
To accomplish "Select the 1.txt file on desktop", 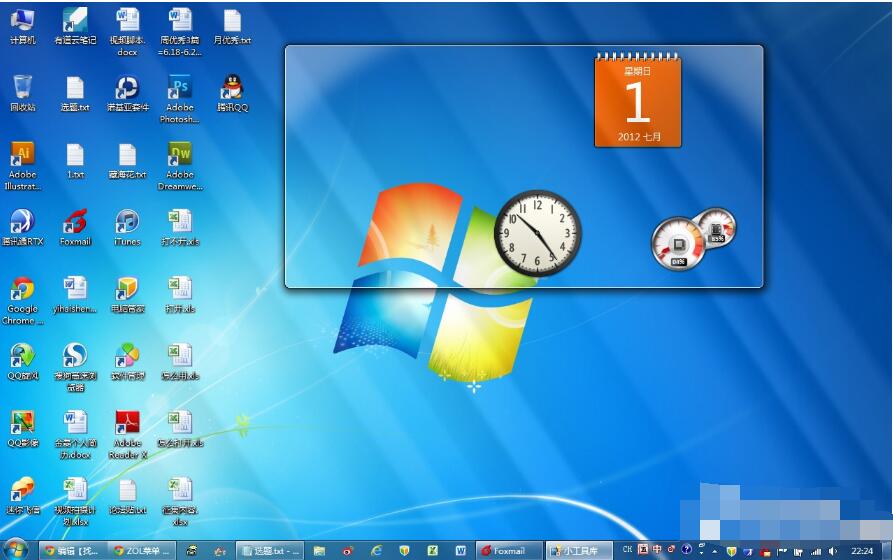I will coord(75,155).
